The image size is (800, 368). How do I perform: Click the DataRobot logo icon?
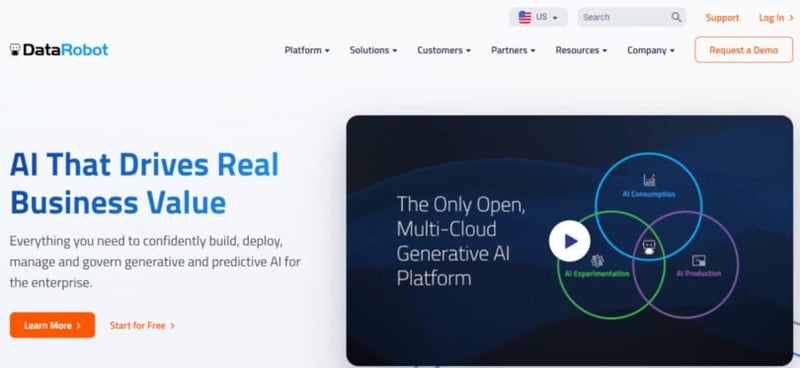15,50
